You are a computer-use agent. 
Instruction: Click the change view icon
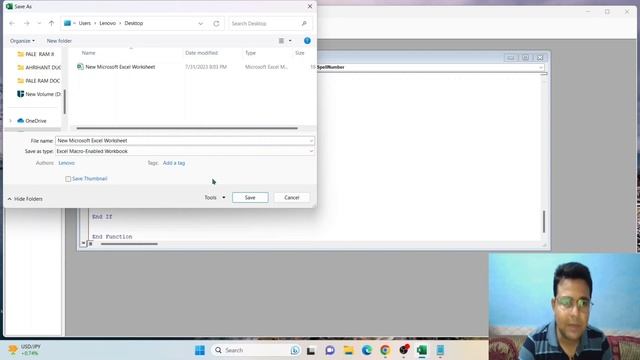tap(281, 41)
